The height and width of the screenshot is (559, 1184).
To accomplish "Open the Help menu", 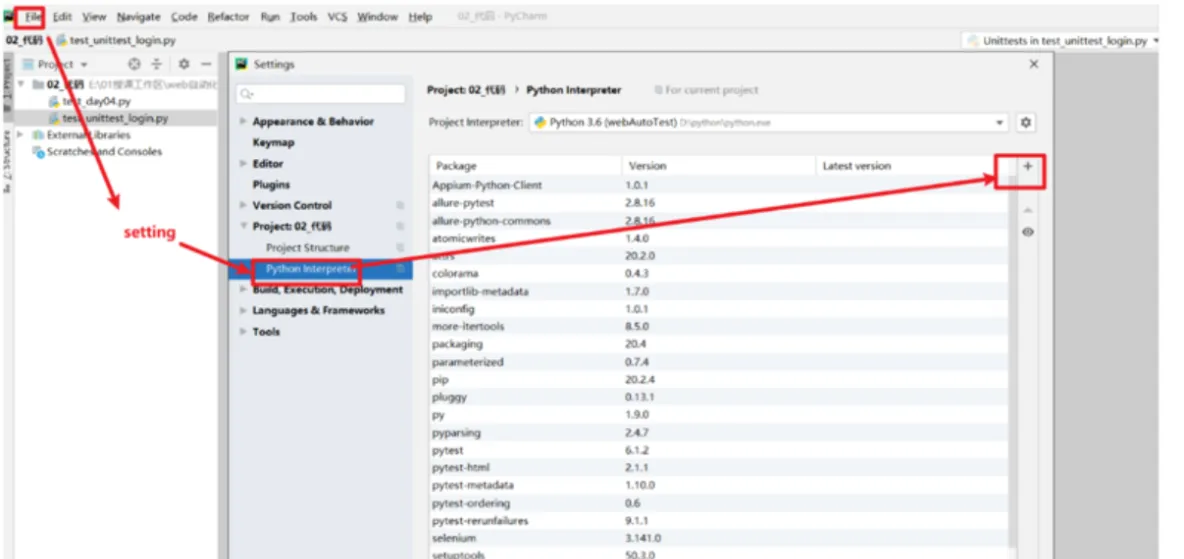I will [420, 17].
